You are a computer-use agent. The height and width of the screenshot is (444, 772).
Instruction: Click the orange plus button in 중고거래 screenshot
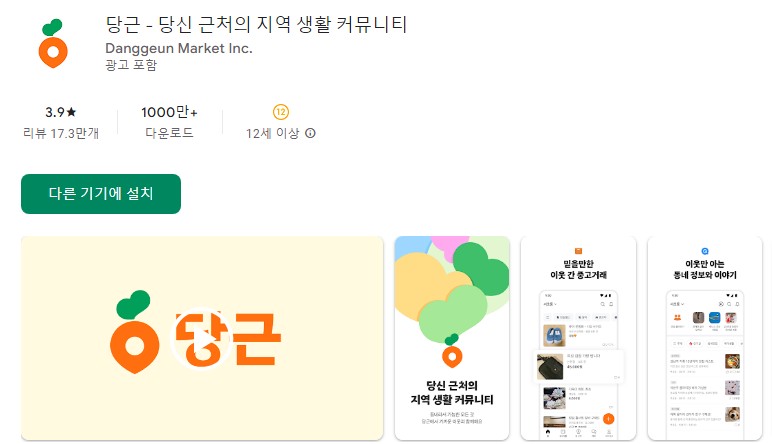pyautogui.click(x=609, y=419)
